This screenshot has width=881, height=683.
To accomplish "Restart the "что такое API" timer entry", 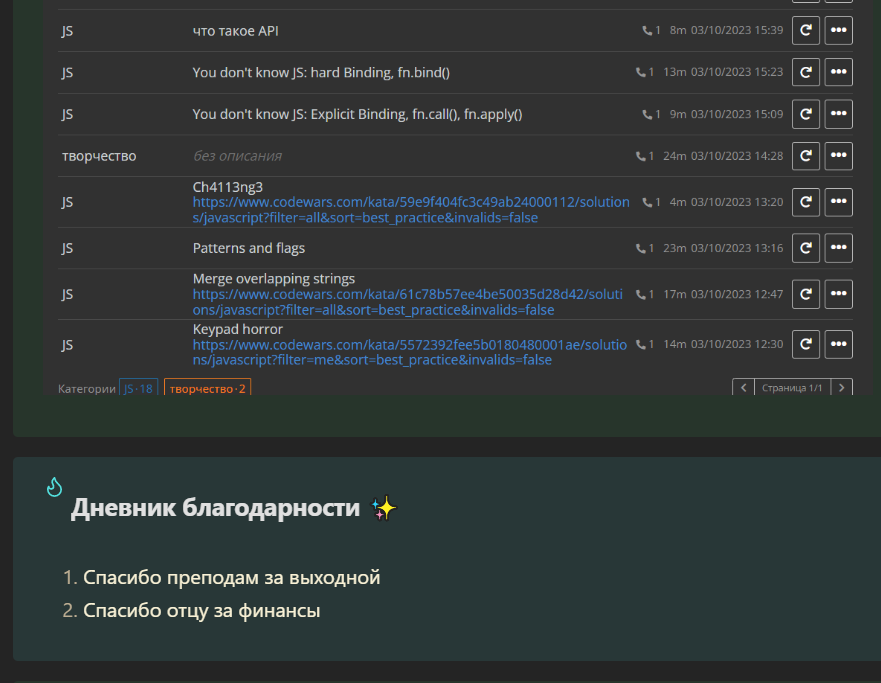I will [x=806, y=31].
